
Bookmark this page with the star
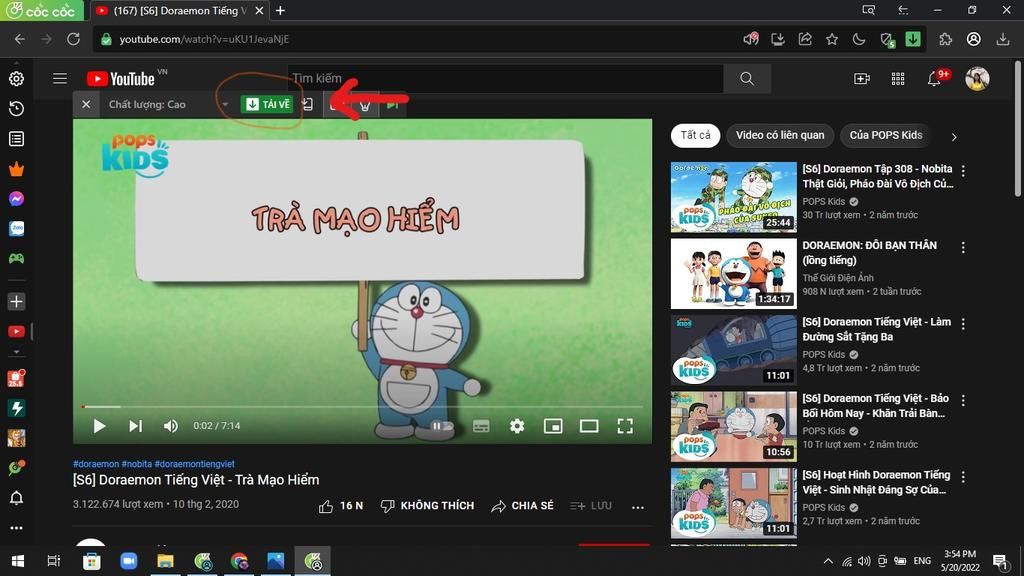(x=832, y=39)
